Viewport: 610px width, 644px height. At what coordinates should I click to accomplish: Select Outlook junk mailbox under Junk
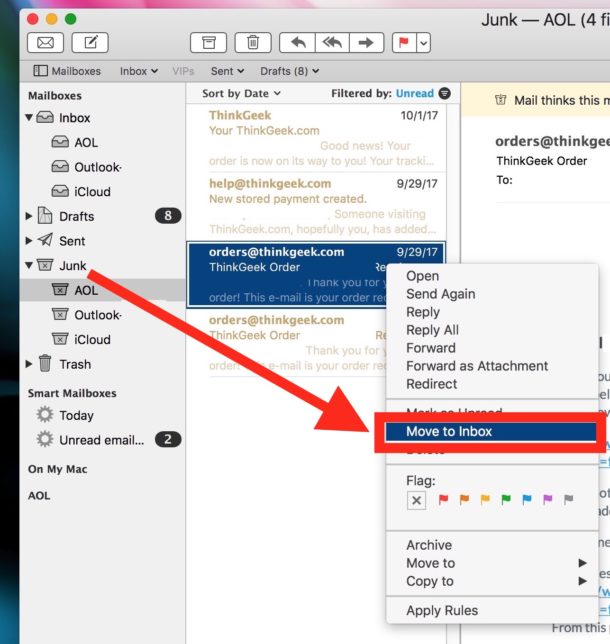(102, 315)
